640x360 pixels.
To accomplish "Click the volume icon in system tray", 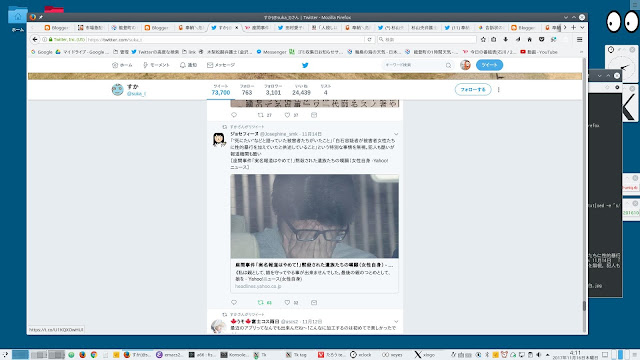I will pos(539,355).
